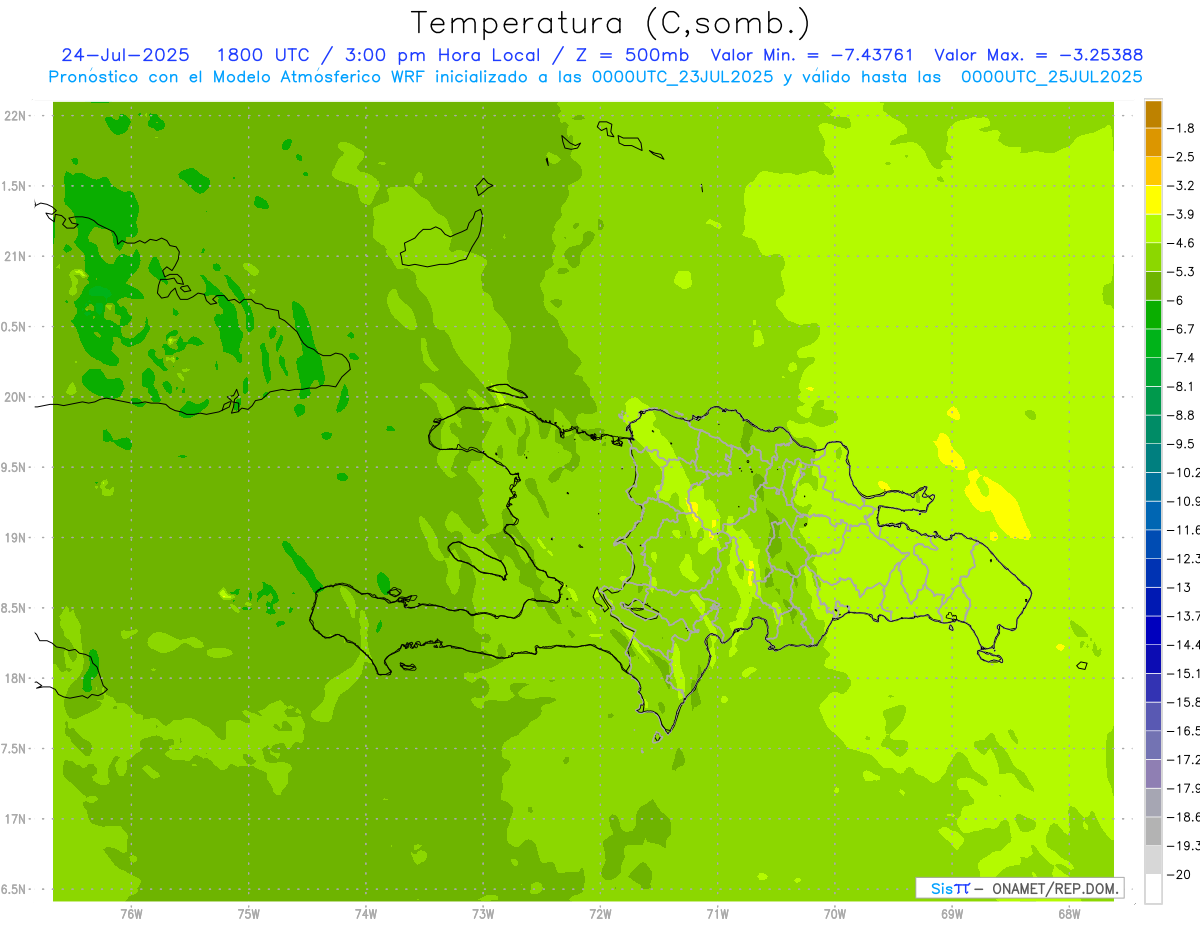Click 'Valor Min. = -7.43761' value
Viewport: 1200px width, 927px height.
point(811,55)
